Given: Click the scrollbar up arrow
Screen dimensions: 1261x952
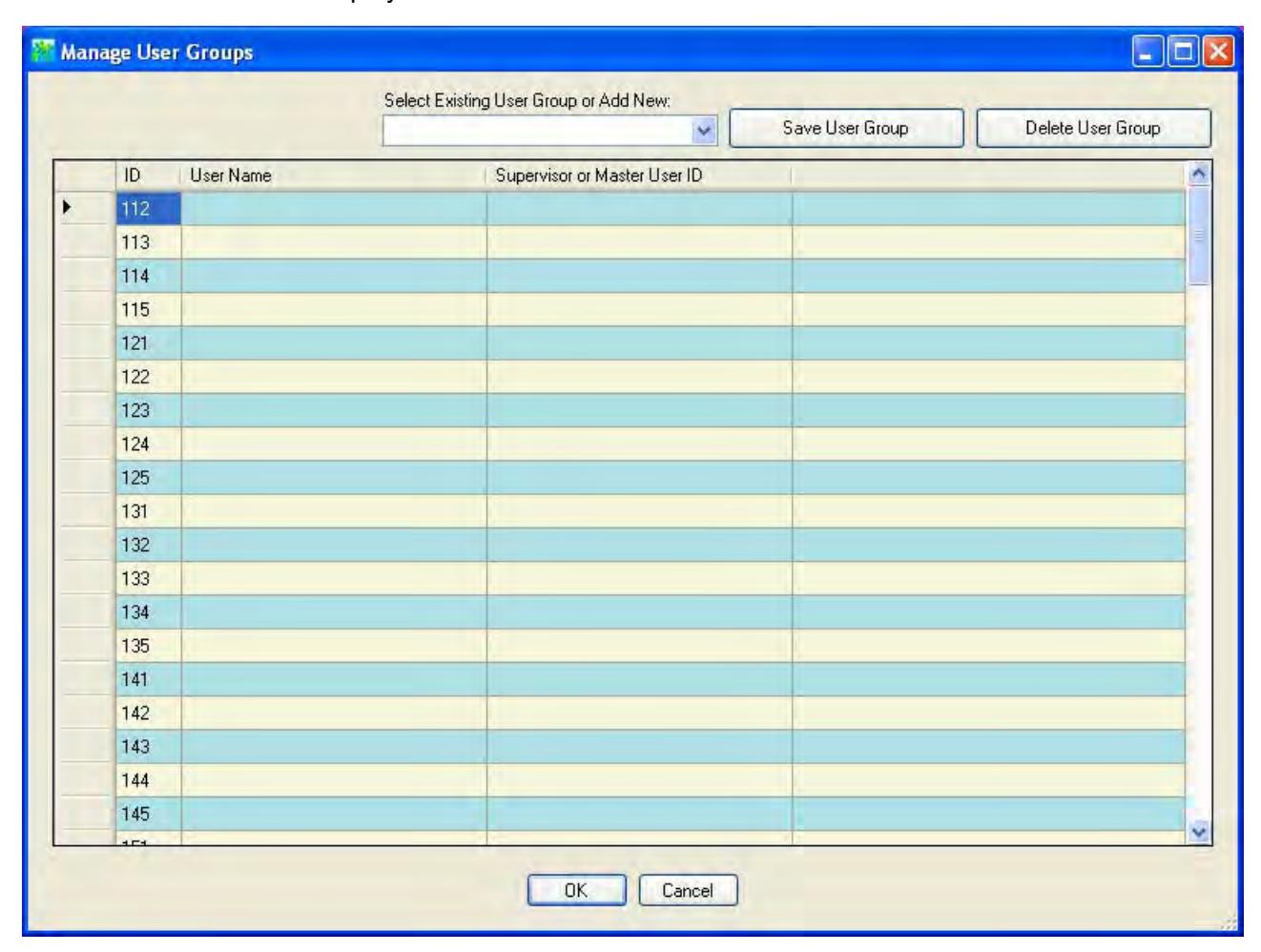Looking at the screenshot, I should click(x=1200, y=172).
